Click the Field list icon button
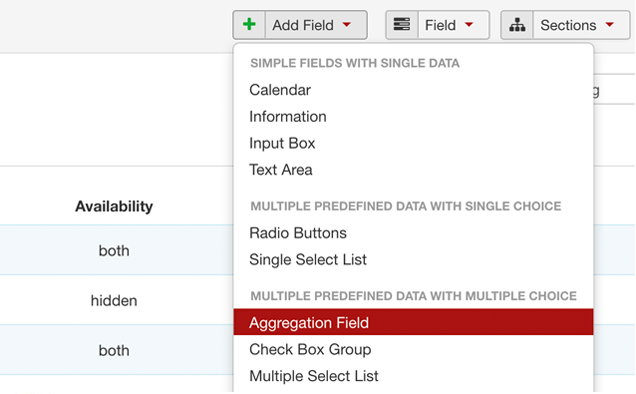This screenshot has height=394, width=636. [402, 25]
